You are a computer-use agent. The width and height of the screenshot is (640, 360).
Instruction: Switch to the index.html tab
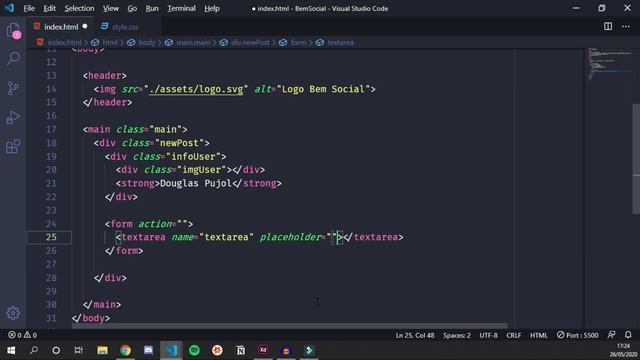61,27
